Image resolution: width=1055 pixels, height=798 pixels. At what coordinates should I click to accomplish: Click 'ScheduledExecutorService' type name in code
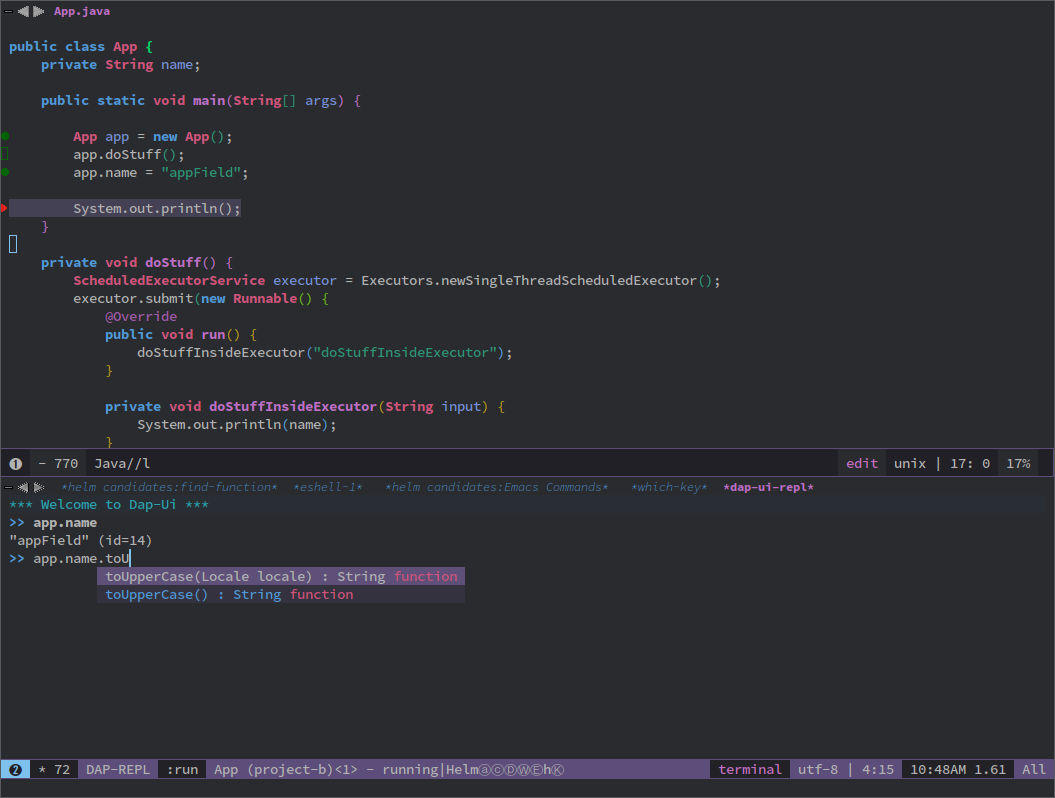pos(169,281)
